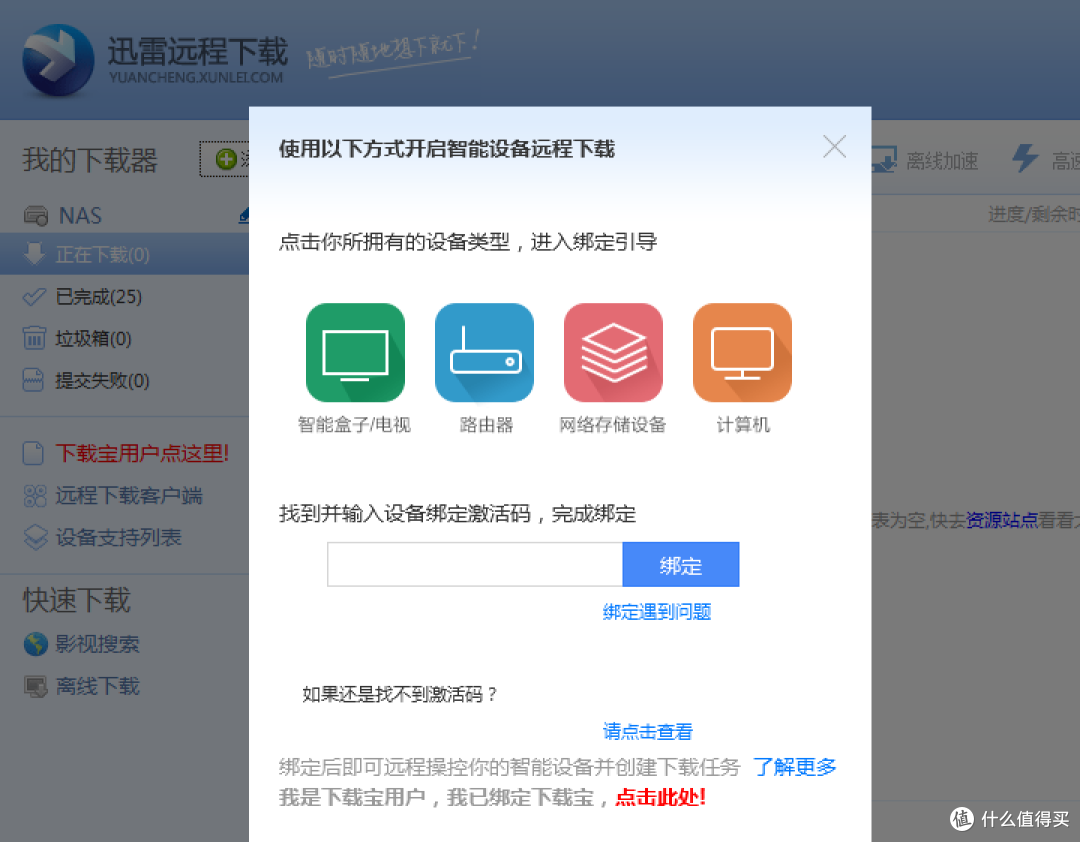This screenshot has width=1080, height=842.
Task: Select the 计算机 computer device icon
Action: coord(742,352)
